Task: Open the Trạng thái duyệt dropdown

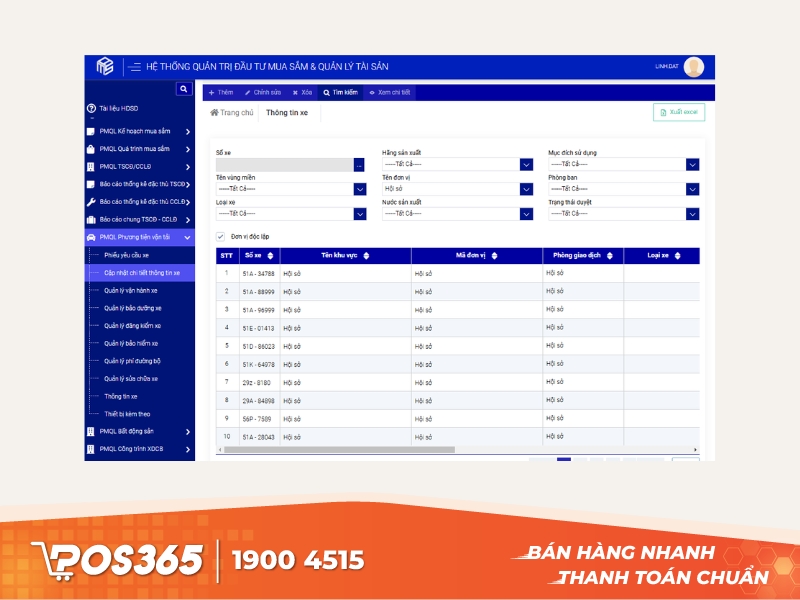Action: (690, 213)
